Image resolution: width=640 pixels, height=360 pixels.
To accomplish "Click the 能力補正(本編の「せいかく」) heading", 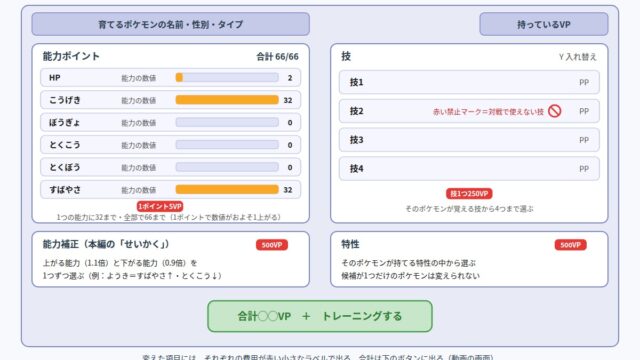I will pyautogui.click(x=106, y=244).
